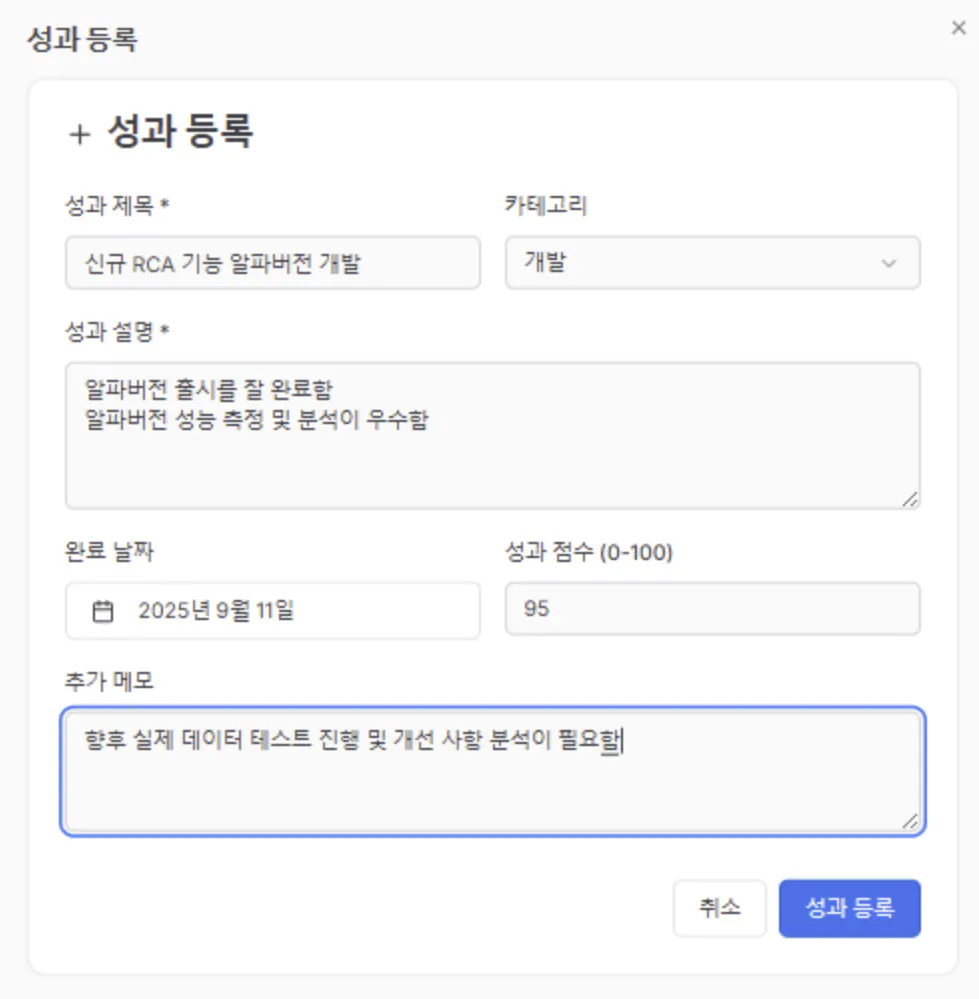Screen dimensions: 979x999
Task: Open the 완료 날짜 date picker
Action: coord(273,610)
